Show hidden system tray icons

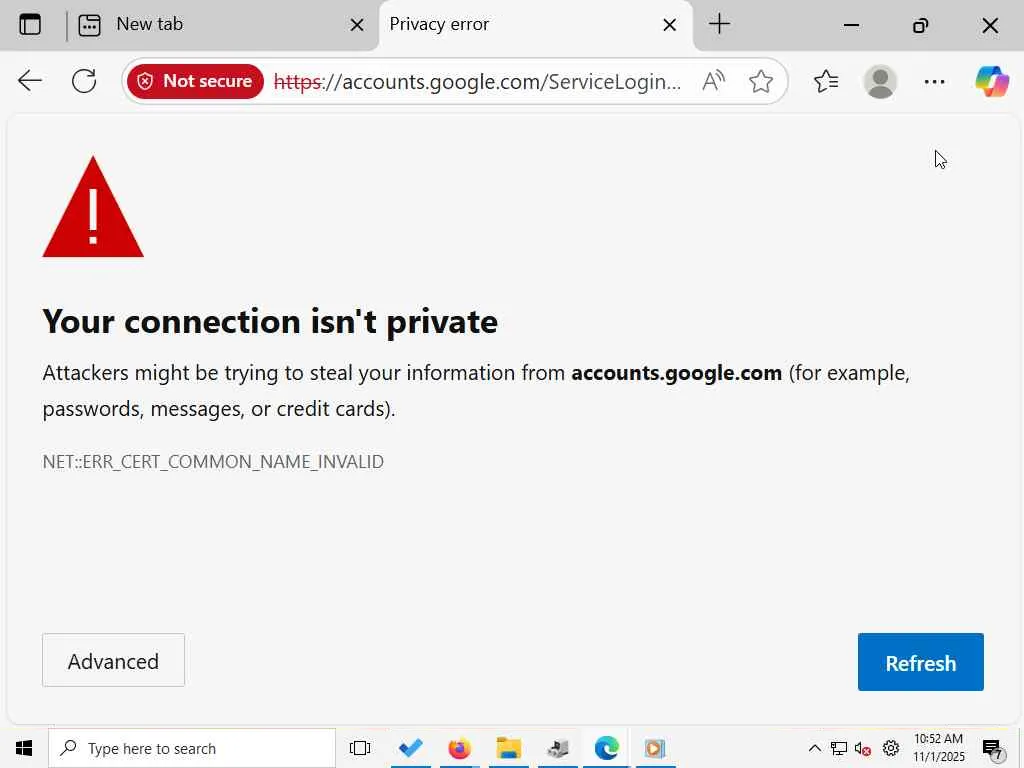point(814,748)
